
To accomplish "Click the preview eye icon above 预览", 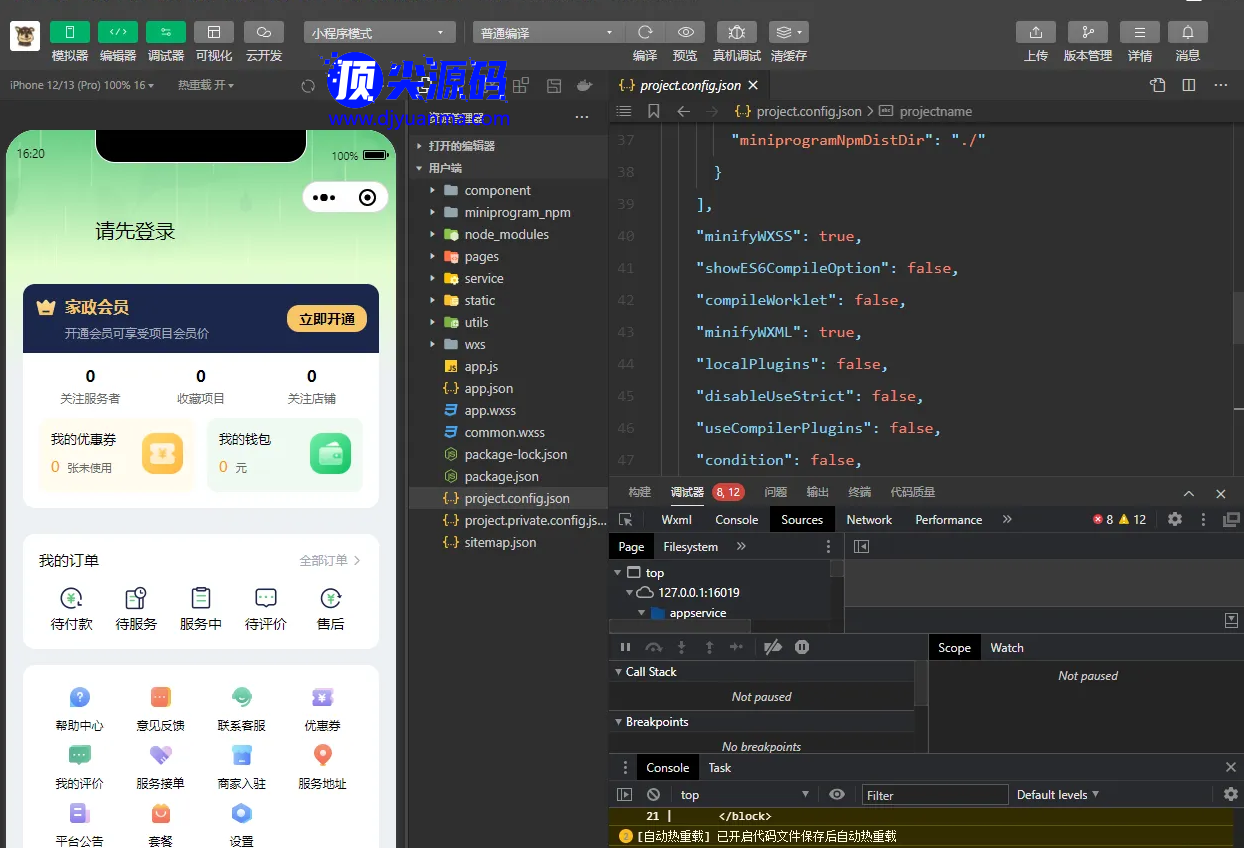I will 685,32.
